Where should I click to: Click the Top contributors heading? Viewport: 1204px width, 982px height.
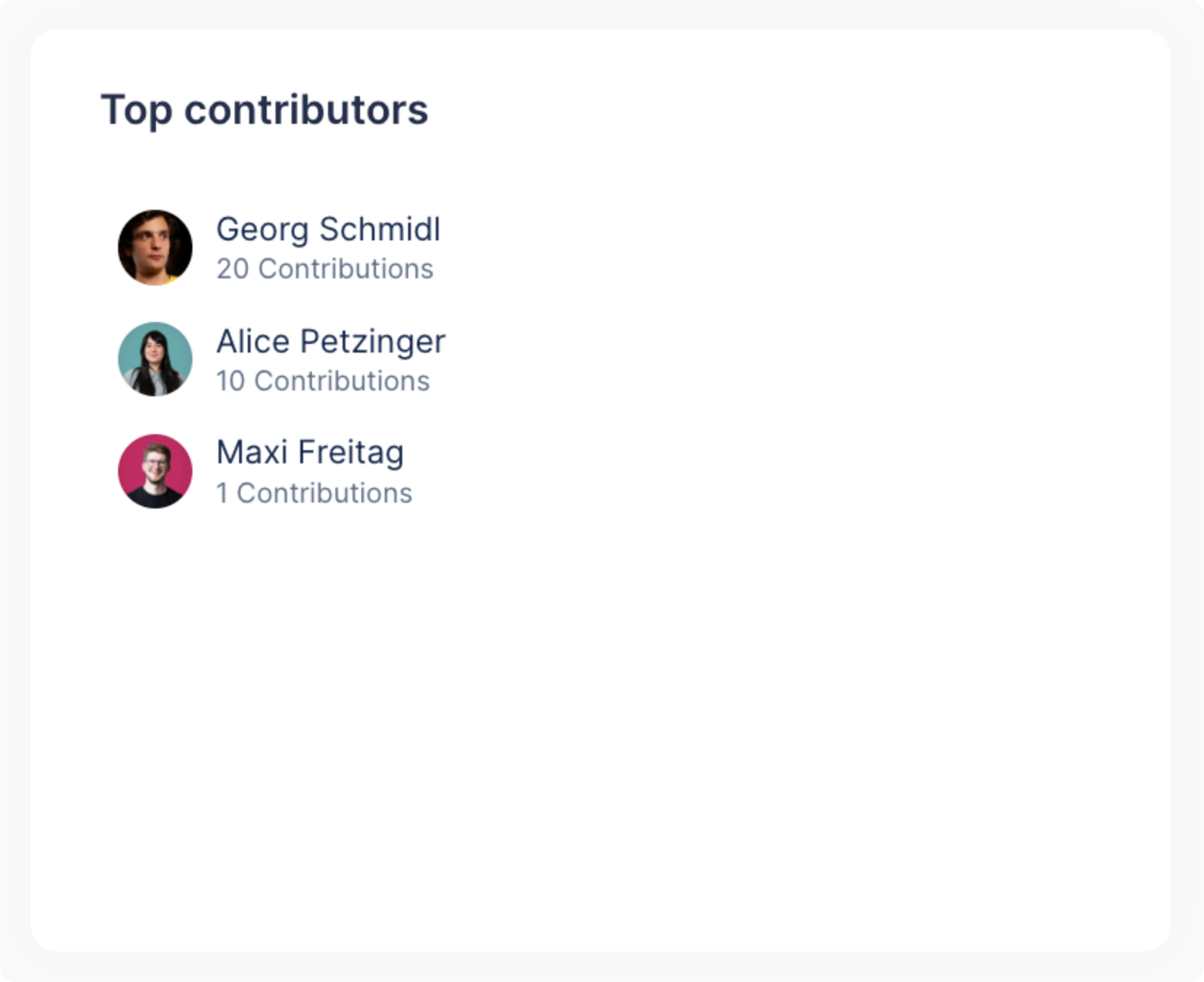tap(265, 110)
